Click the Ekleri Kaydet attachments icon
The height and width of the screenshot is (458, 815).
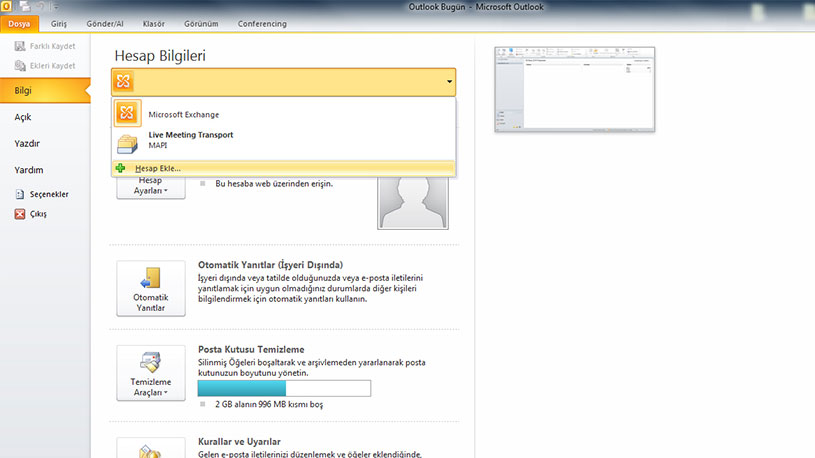coord(20,66)
